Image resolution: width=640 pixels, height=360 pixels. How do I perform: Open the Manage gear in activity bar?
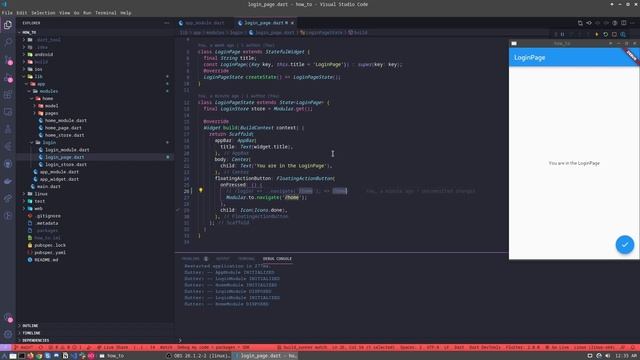pyautogui.click(x=8, y=334)
